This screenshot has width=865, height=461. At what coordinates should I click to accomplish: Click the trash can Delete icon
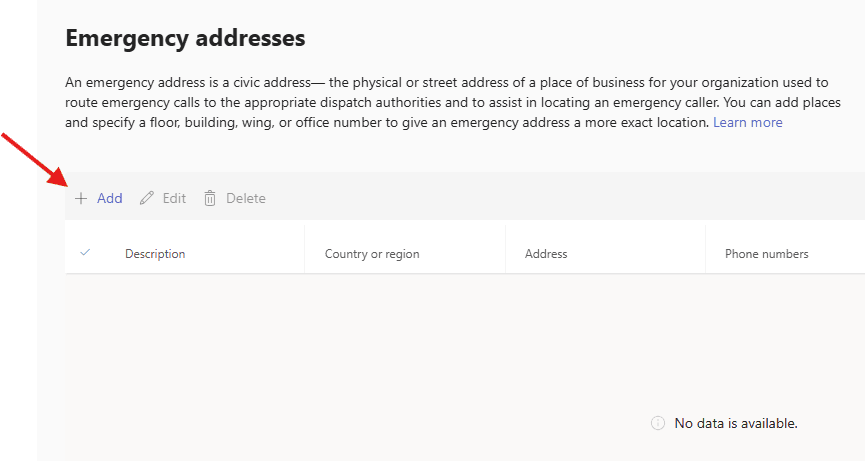point(210,198)
